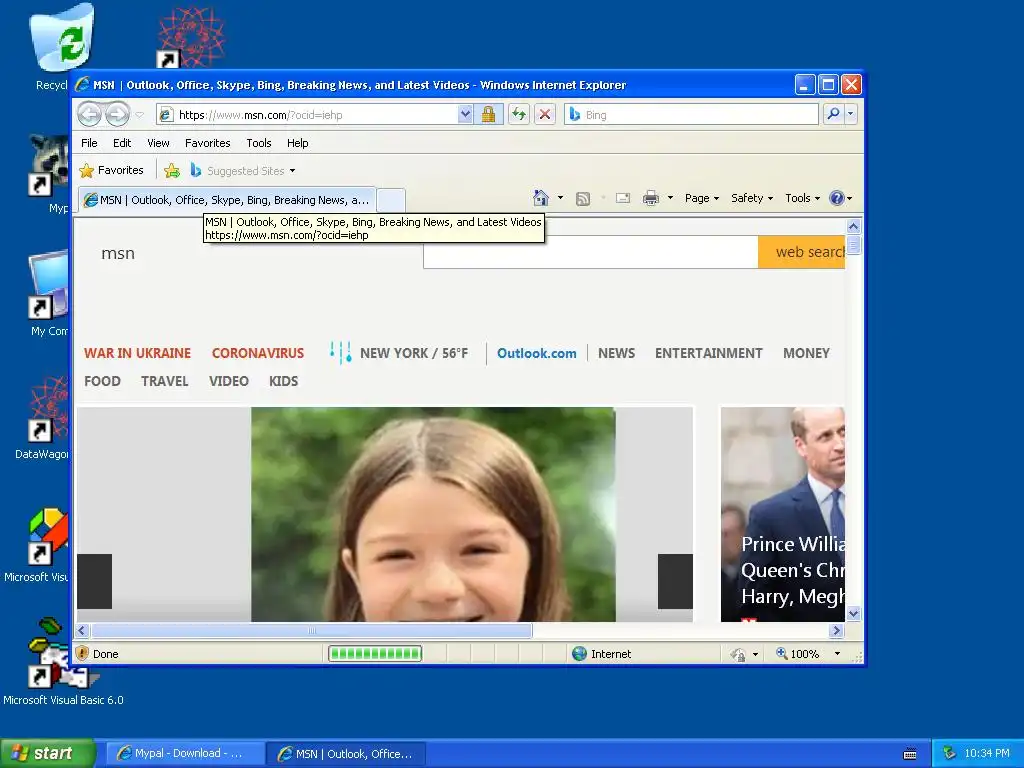Open the File menu
The height and width of the screenshot is (768, 1024).
[x=89, y=143]
